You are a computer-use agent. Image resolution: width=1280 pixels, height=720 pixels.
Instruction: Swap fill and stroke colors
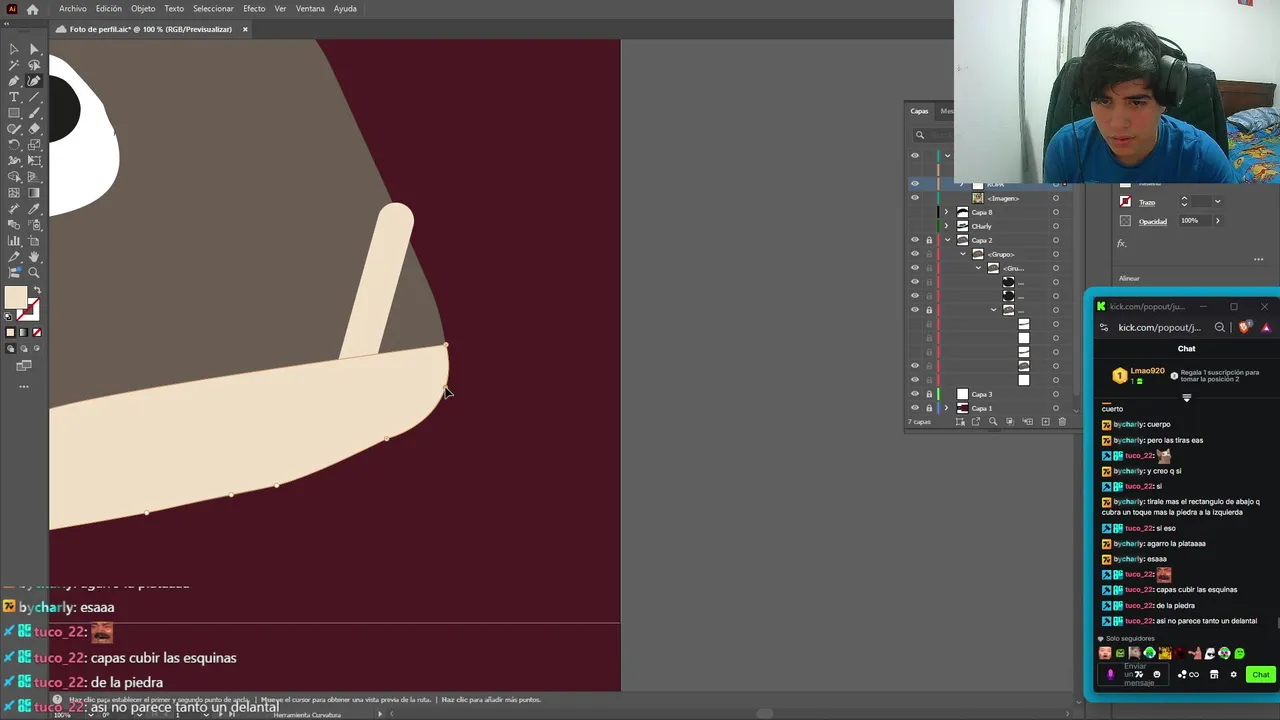(x=38, y=289)
